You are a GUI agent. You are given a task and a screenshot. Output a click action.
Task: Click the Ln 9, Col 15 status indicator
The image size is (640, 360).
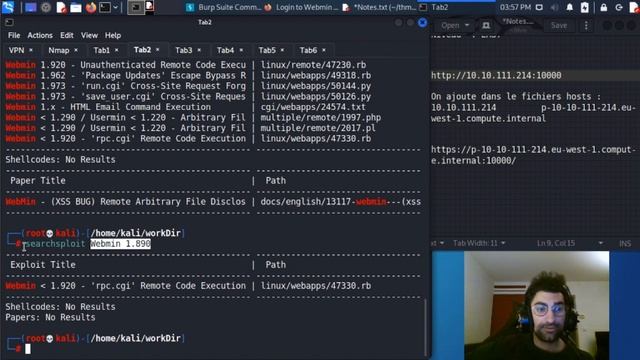click(x=556, y=243)
